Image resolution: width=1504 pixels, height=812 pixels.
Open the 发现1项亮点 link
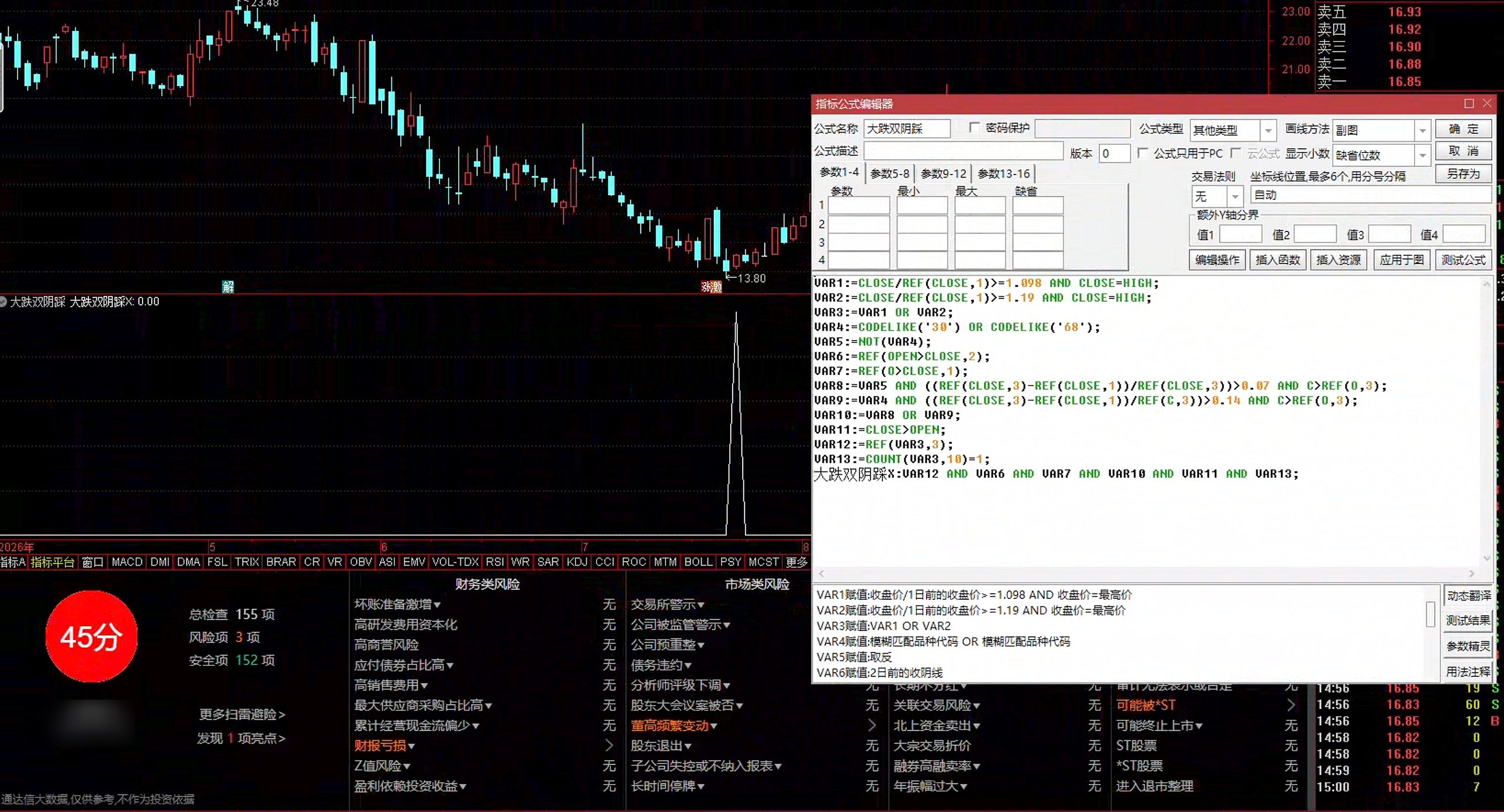pos(241,738)
